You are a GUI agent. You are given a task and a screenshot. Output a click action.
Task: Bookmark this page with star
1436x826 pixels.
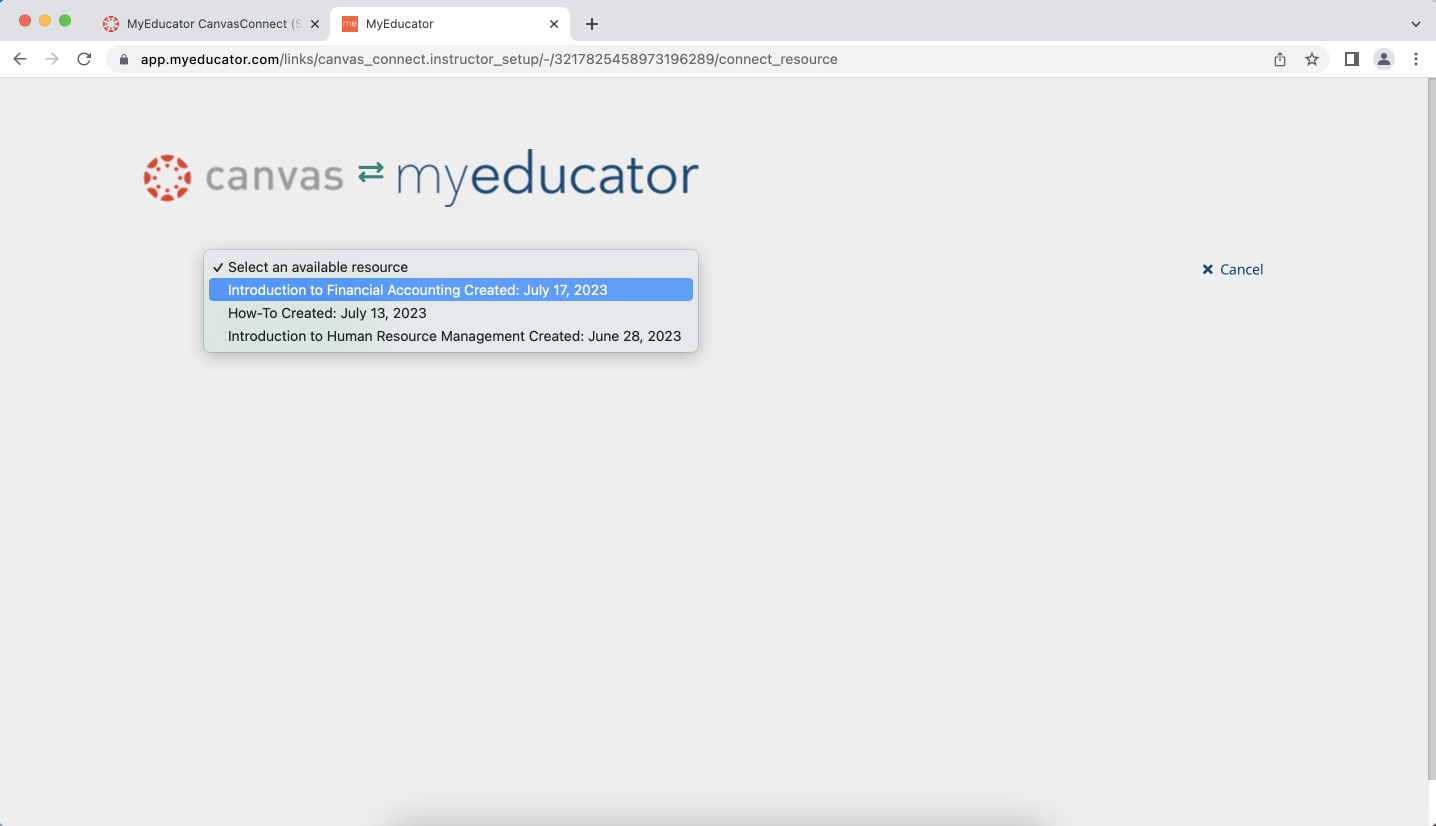1312,59
